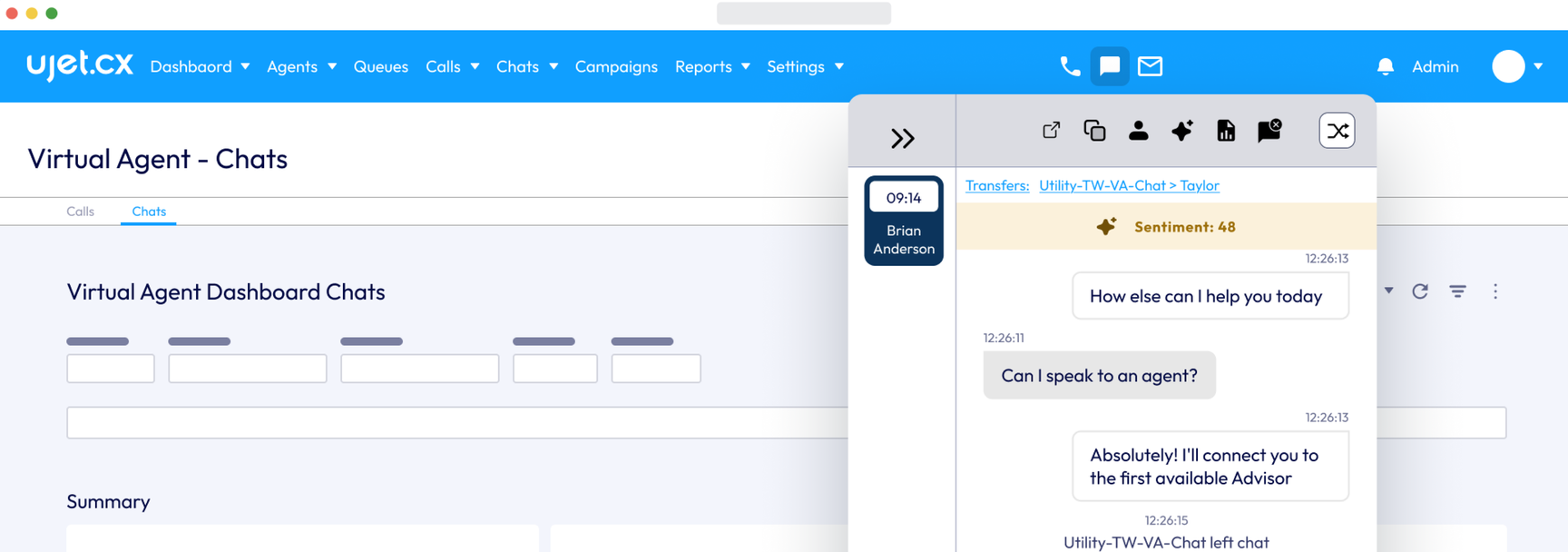Expand the Reports dropdown menu
This screenshot has width=1568, height=552.
712,66
